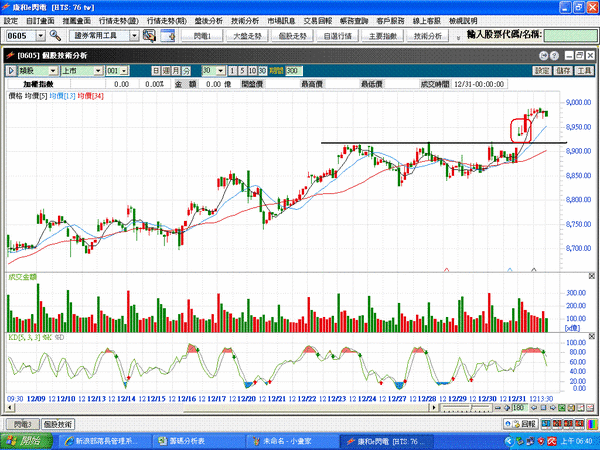Click the red antivirus tray icon
600x450 pixels.
tap(552, 441)
